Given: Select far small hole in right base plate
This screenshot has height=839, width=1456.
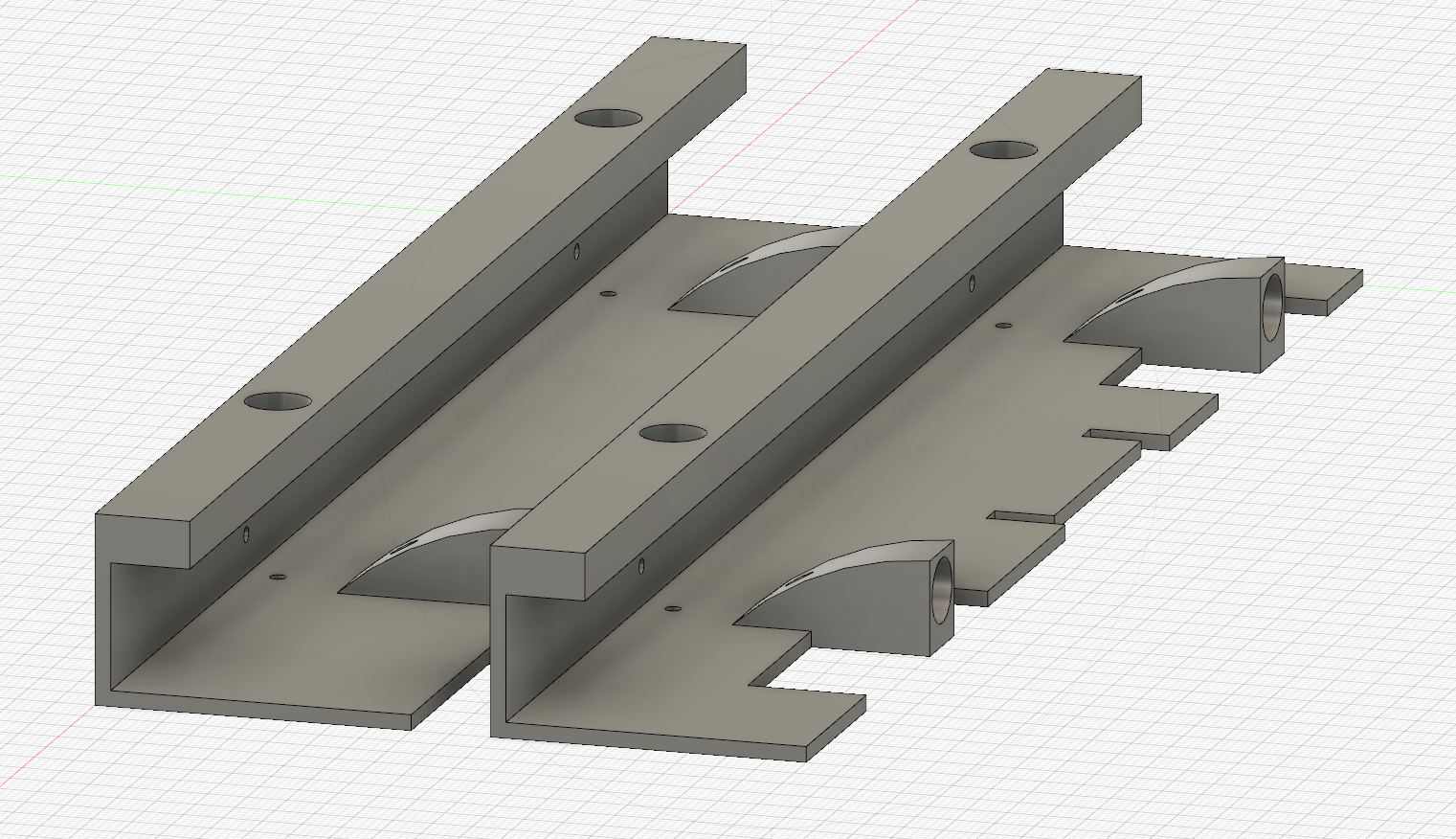Looking at the screenshot, I should pos(1003,326).
